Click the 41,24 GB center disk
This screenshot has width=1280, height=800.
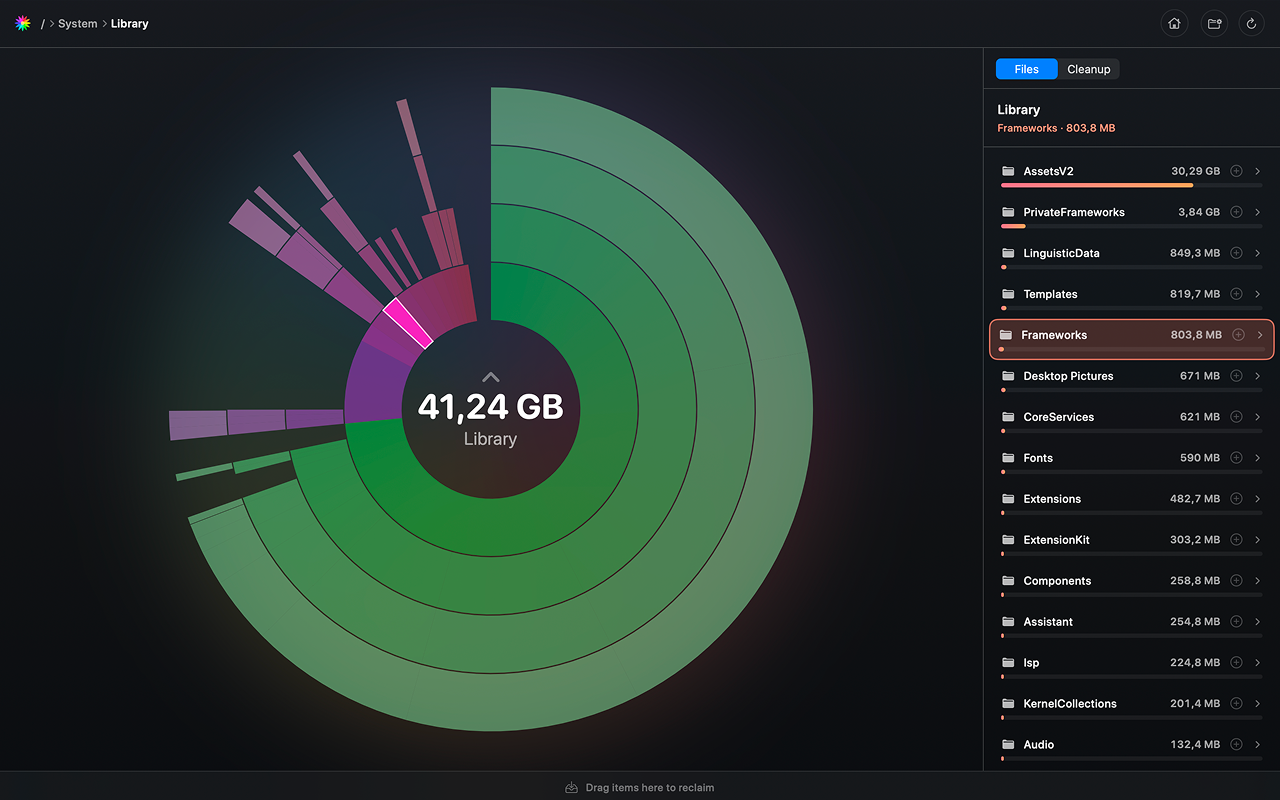coord(490,408)
